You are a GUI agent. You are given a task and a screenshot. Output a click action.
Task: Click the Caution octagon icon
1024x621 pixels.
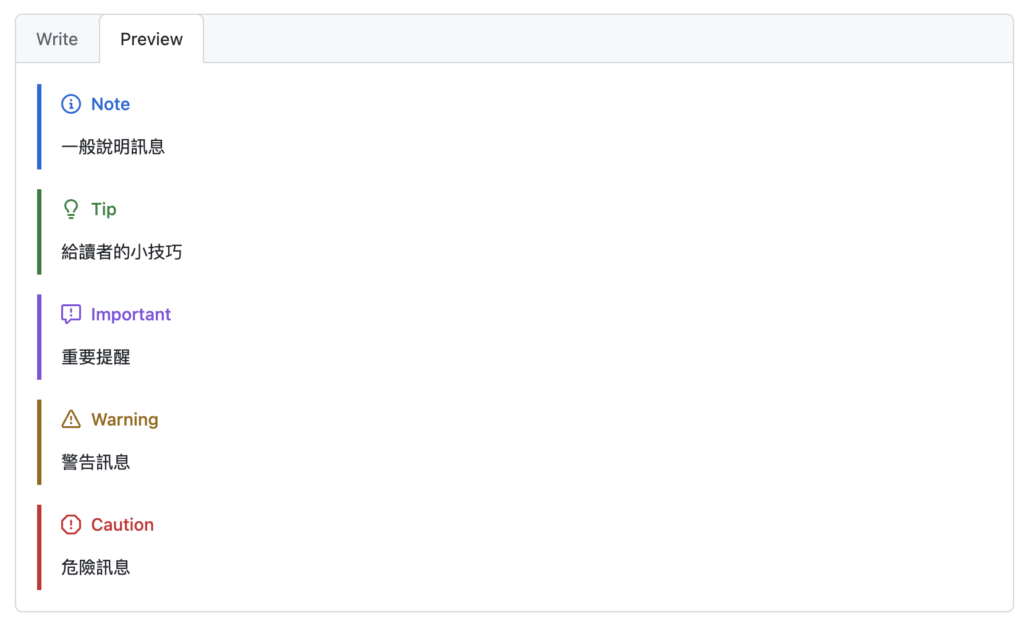point(71,524)
